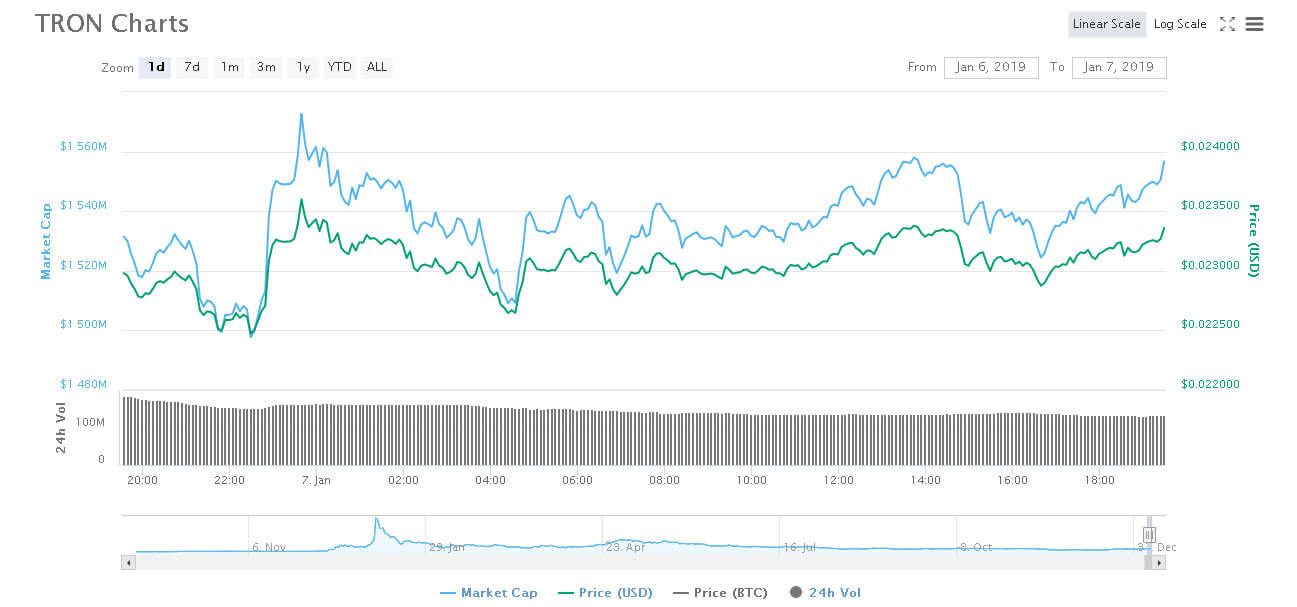Switch to Linear Scale
This screenshot has height=607, width=1297.
point(1106,24)
